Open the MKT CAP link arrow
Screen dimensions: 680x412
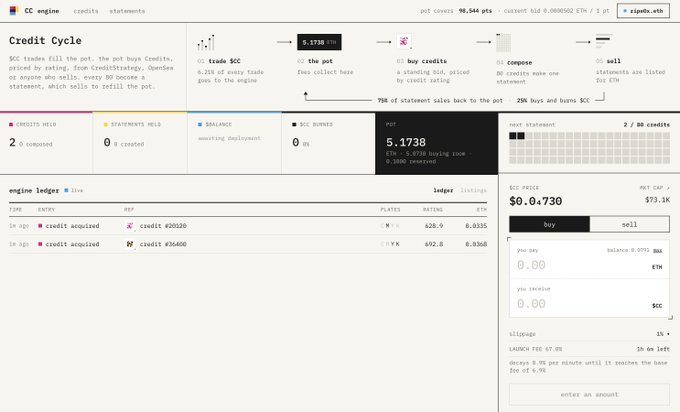pos(668,188)
